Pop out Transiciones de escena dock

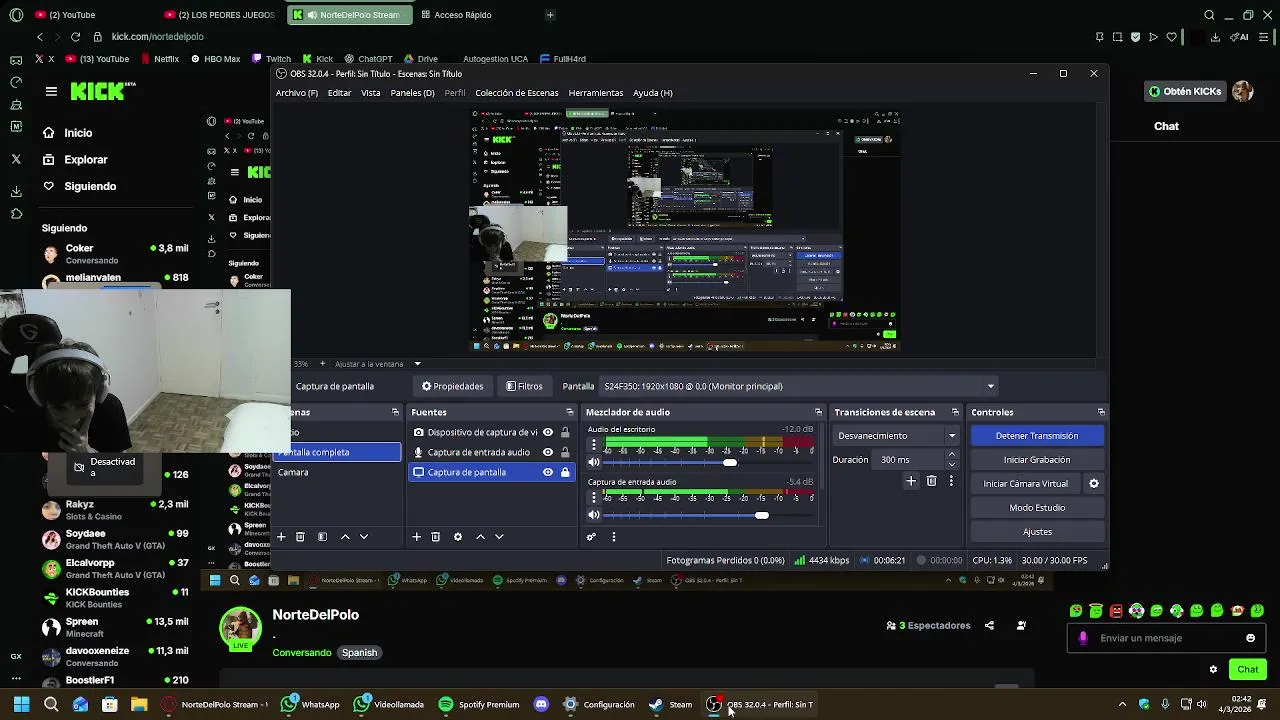point(955,412)
